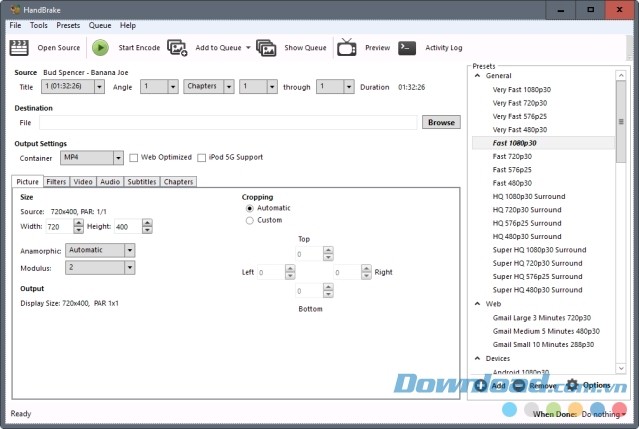Open the Chapters range type dropdown
The image size is (639, 429).
pos(209,86)
